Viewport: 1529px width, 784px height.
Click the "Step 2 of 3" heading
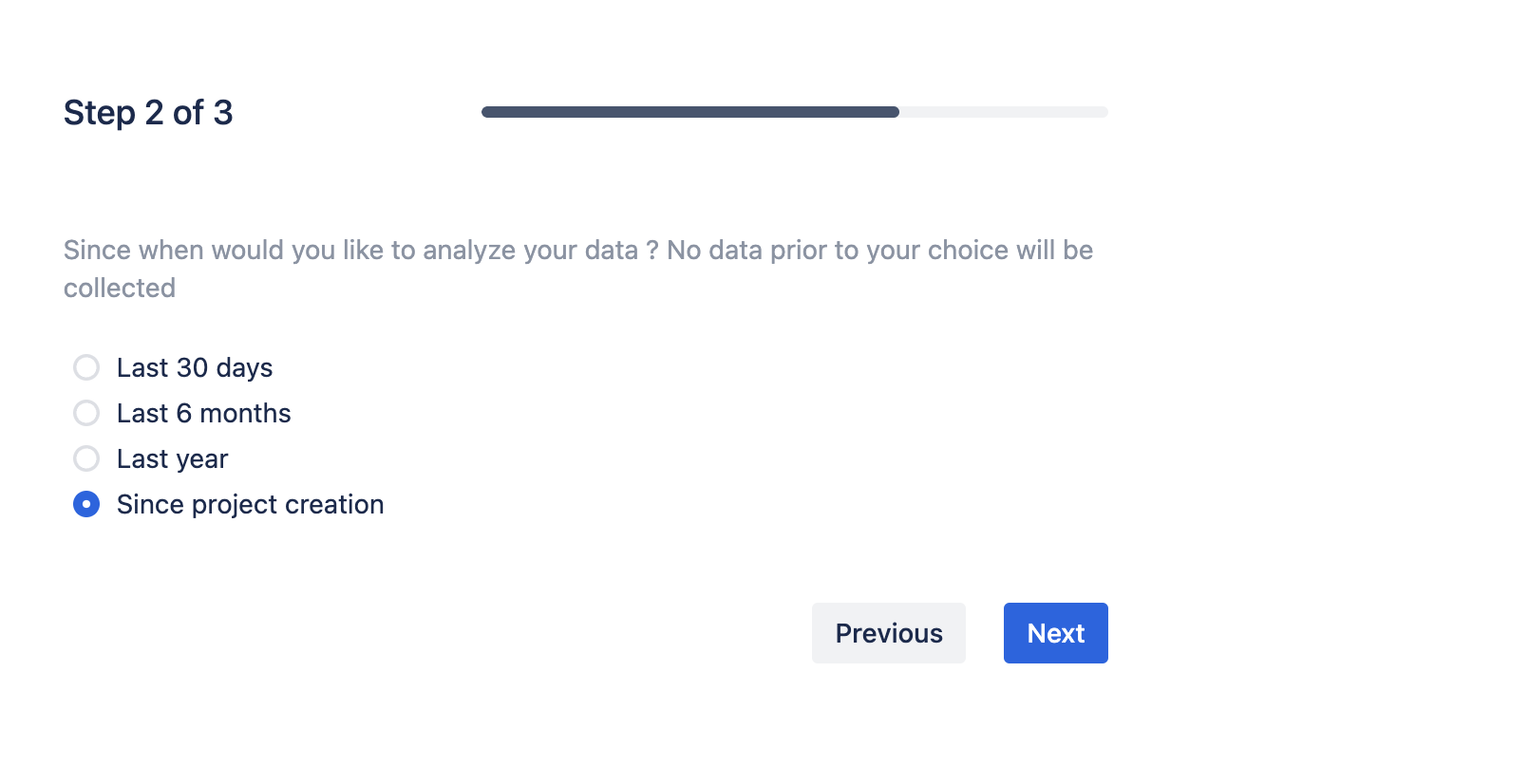(148, 113)
